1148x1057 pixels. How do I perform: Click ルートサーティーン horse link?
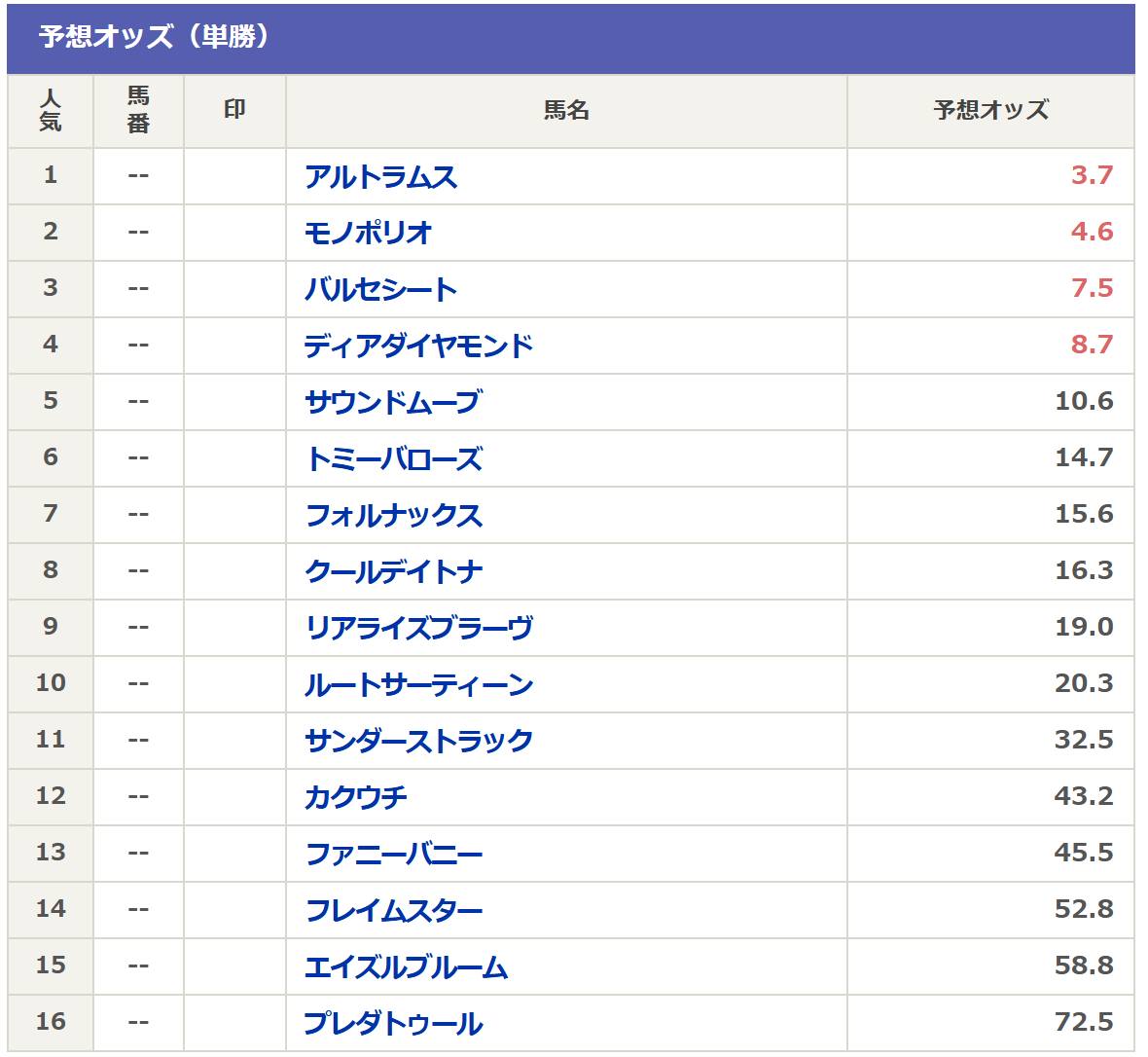click(418, 684)
